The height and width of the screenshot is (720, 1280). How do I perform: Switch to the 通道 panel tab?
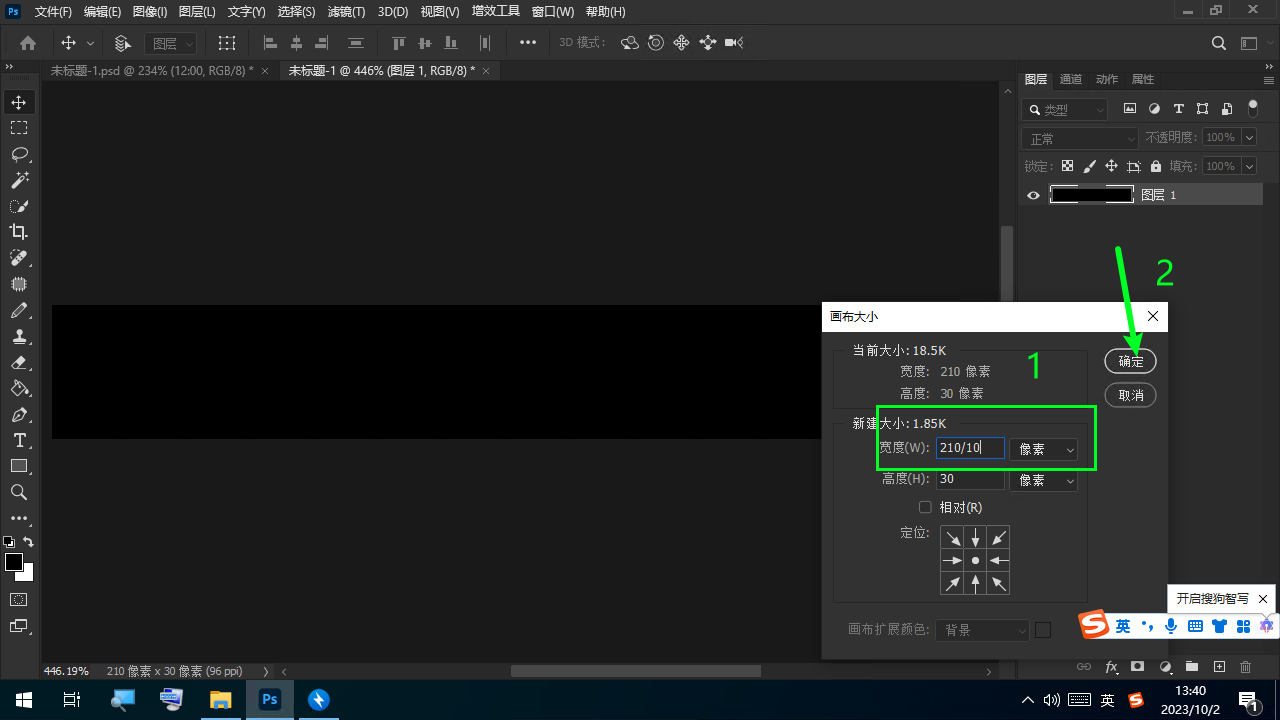[1071, 79]
